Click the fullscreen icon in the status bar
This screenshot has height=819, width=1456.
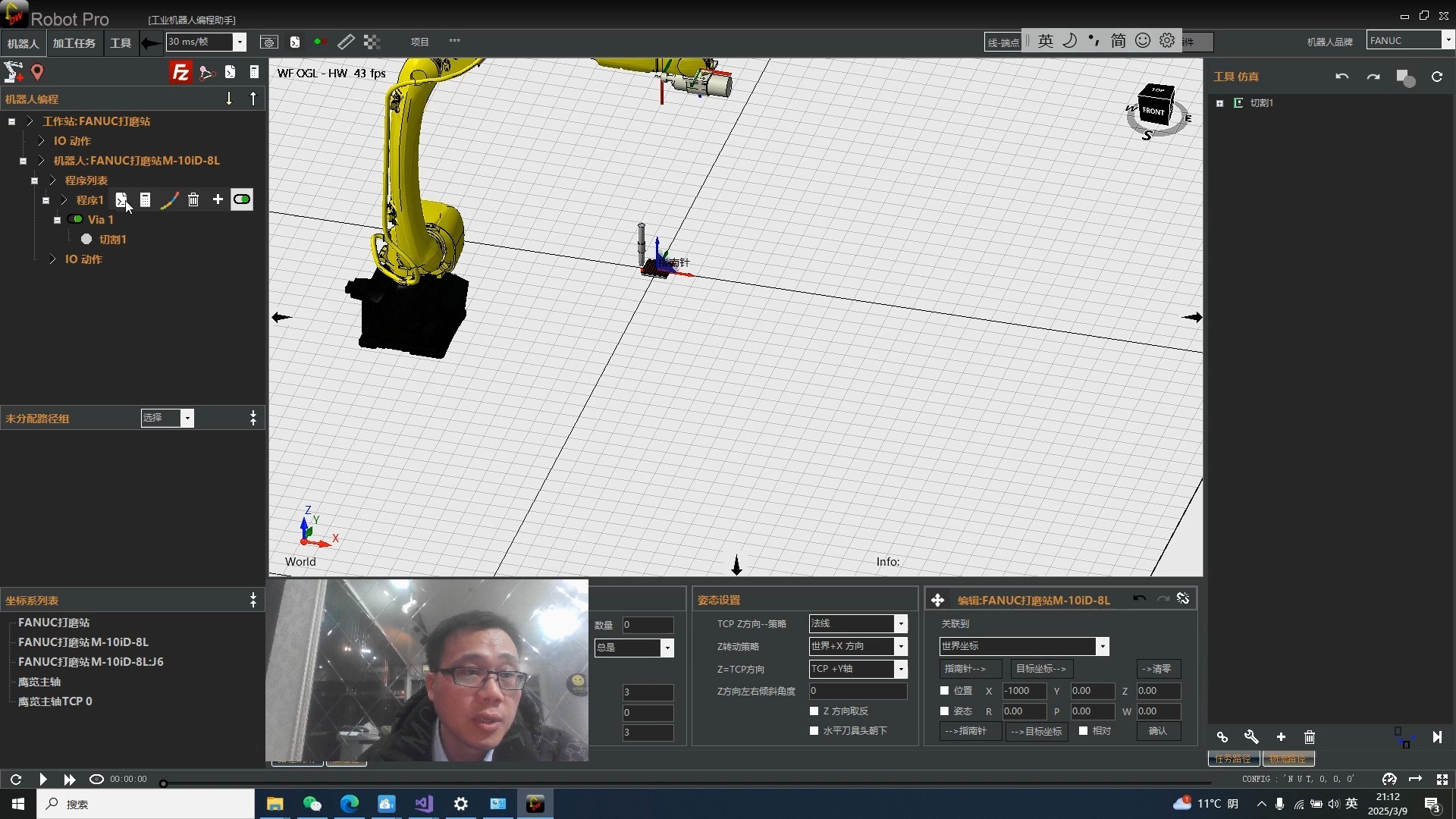[x=1442, y=779]
